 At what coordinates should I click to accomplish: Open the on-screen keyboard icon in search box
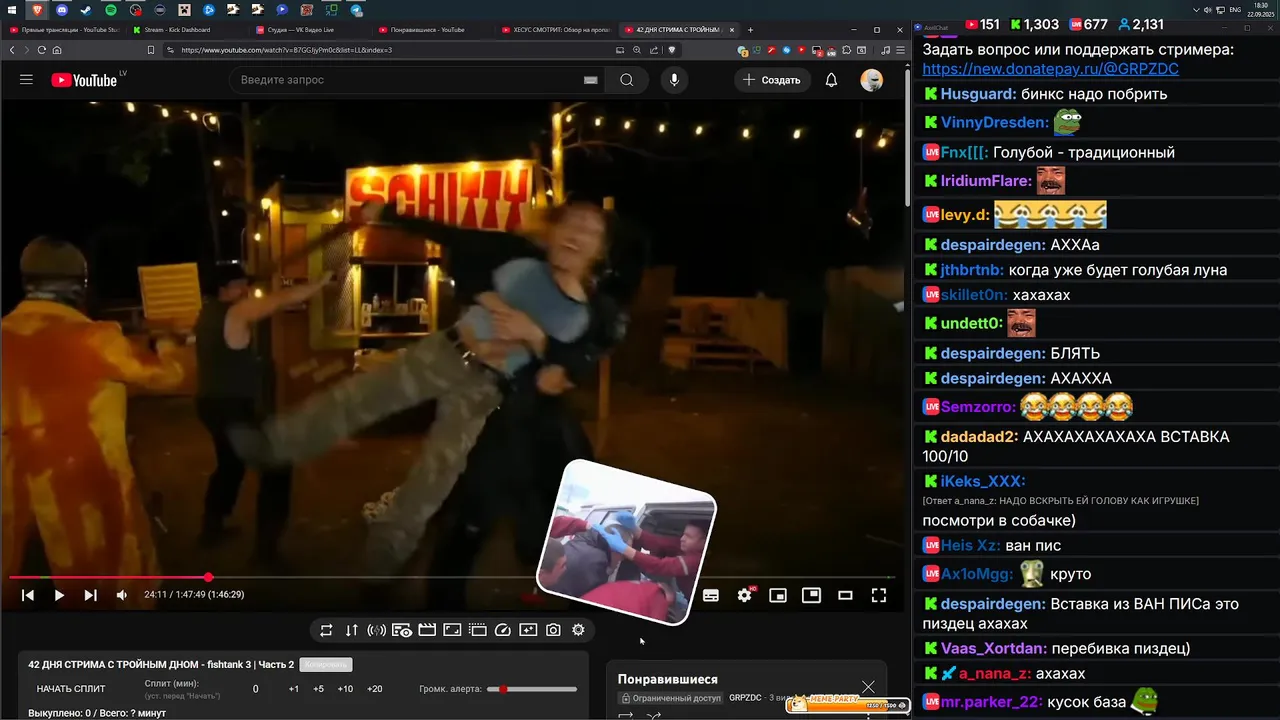(591, 80)
